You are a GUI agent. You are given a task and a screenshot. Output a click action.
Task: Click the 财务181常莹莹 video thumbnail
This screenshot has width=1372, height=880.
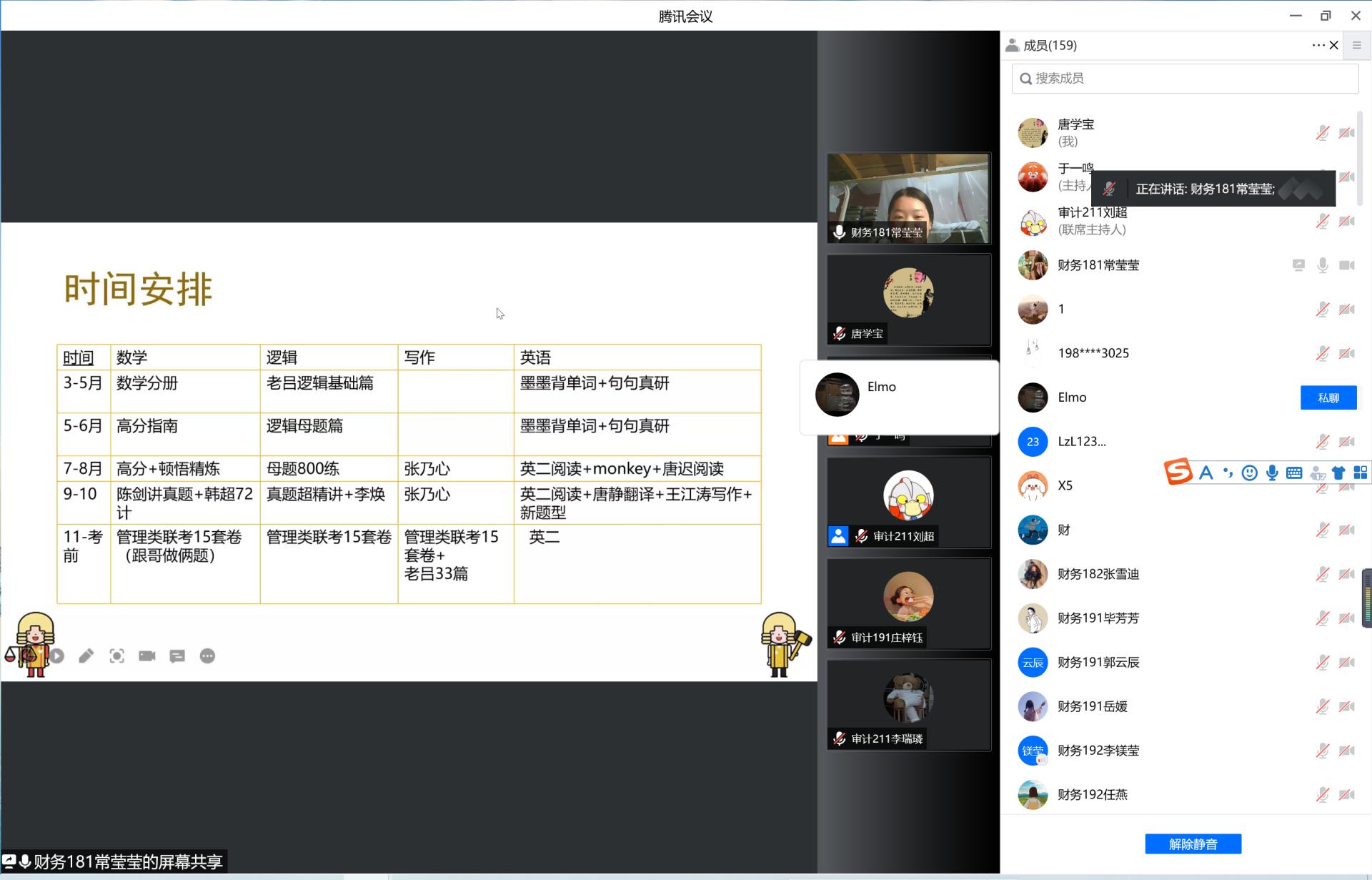pos(909,198)
